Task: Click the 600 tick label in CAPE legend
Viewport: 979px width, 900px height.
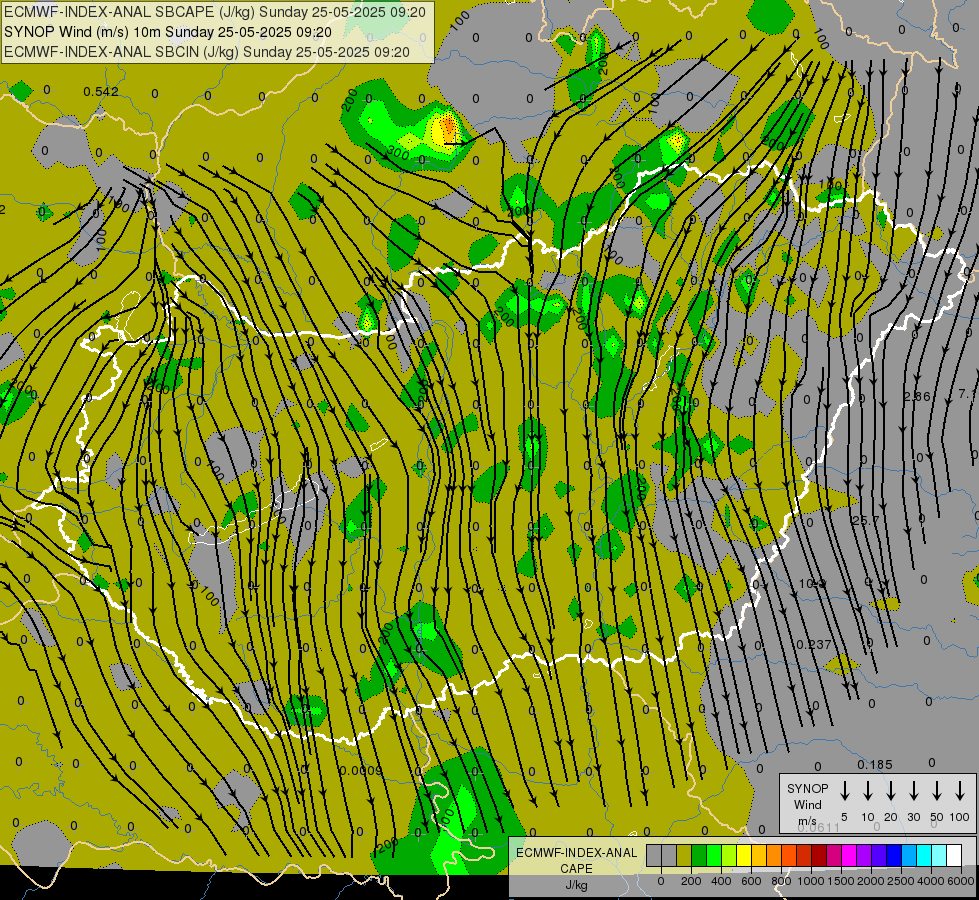Action: (751, 881)
